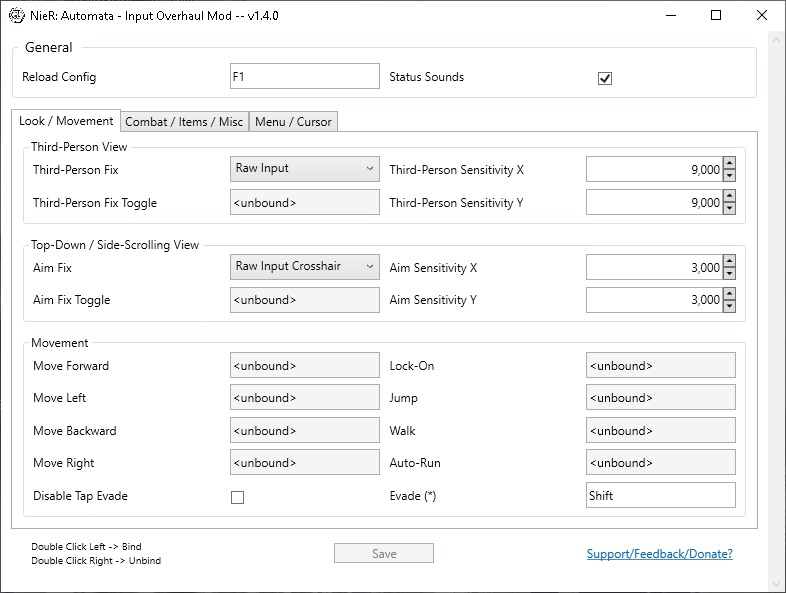Viewport: 786px width, 593px height.
Task: Click the Lock-On binding field
Action: (x=661, y=365)
